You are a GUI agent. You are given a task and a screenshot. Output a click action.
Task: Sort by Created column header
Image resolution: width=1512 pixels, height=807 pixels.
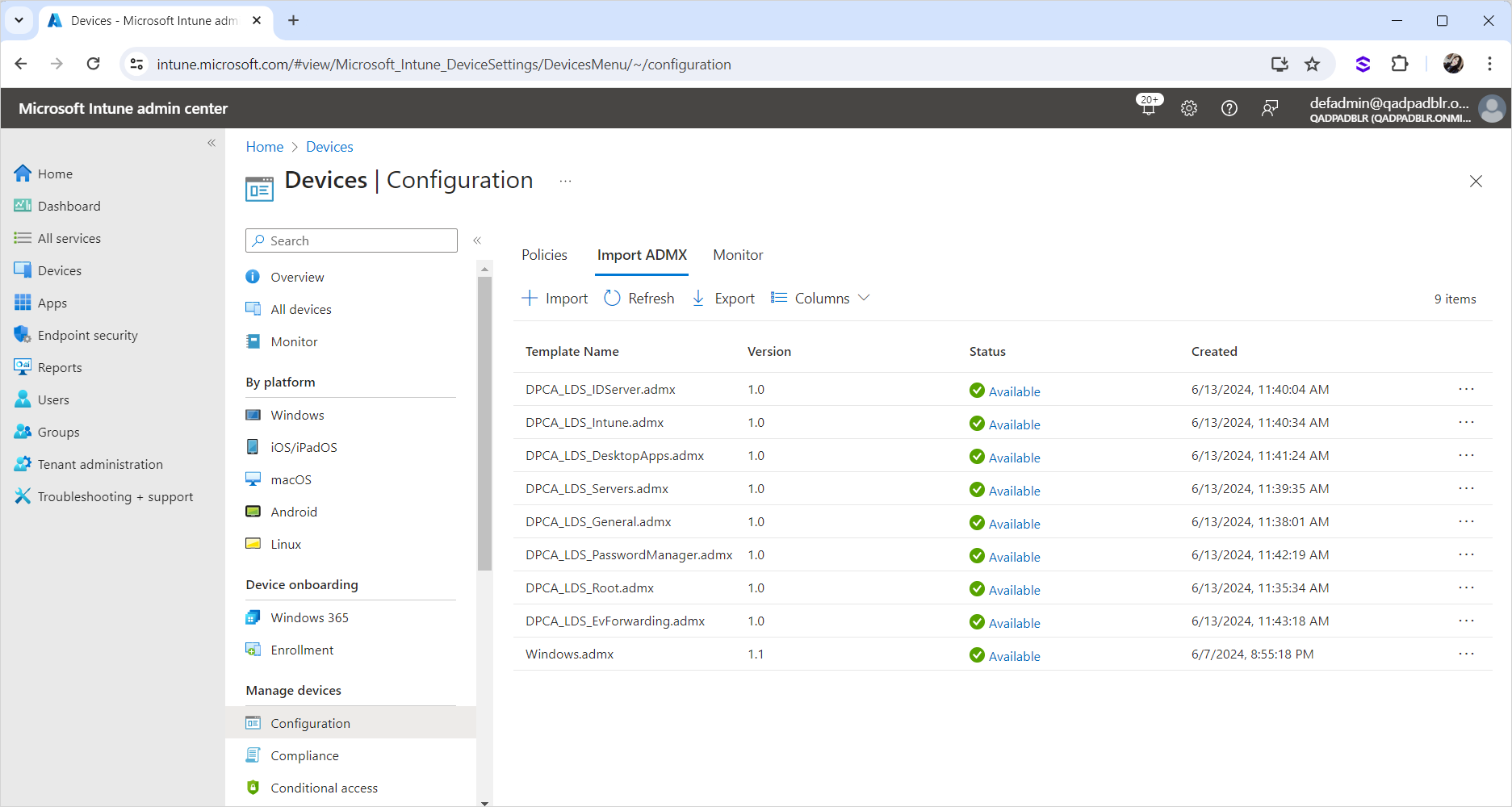pyautogui.click(x=1214, y=352)
